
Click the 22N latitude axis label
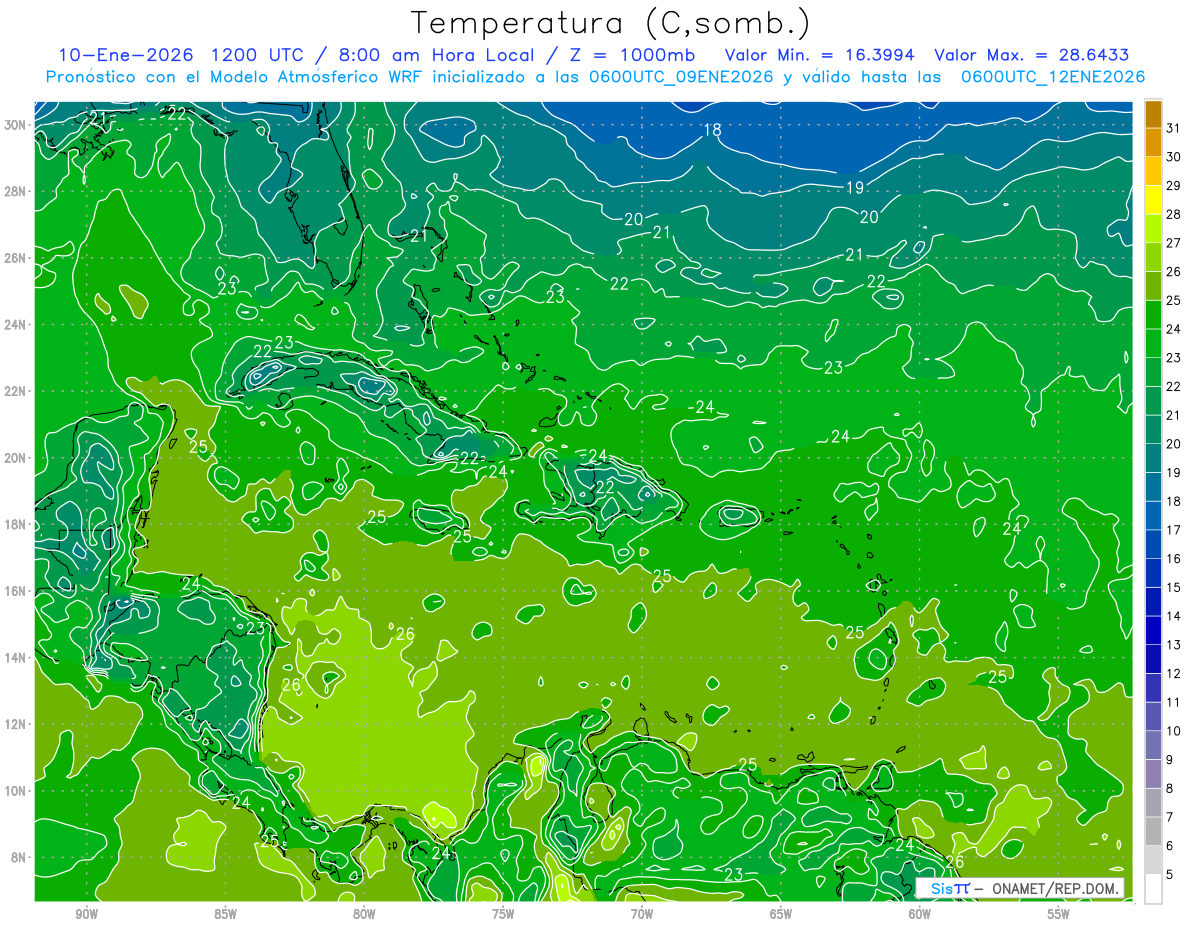point(15,391)
